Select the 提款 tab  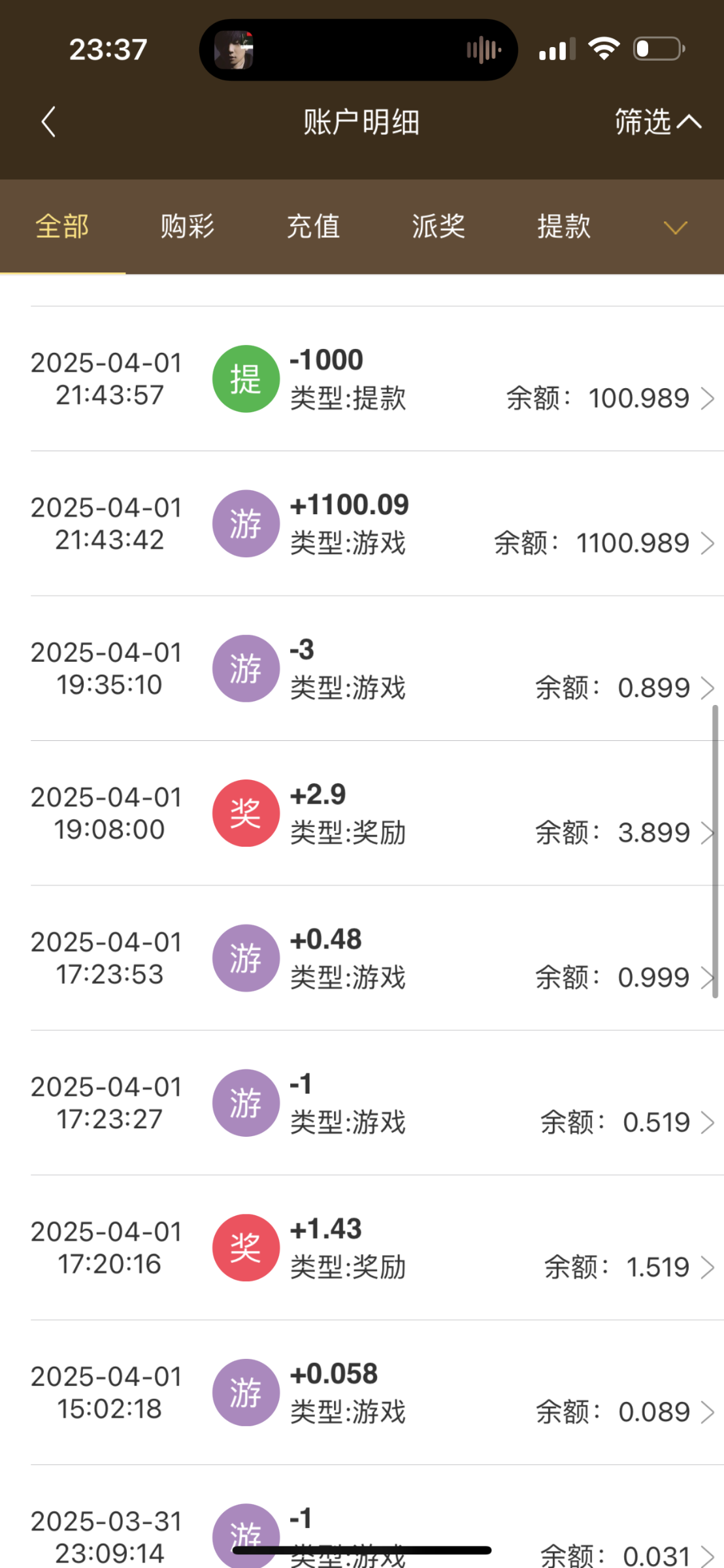click(x=564, y=227)
